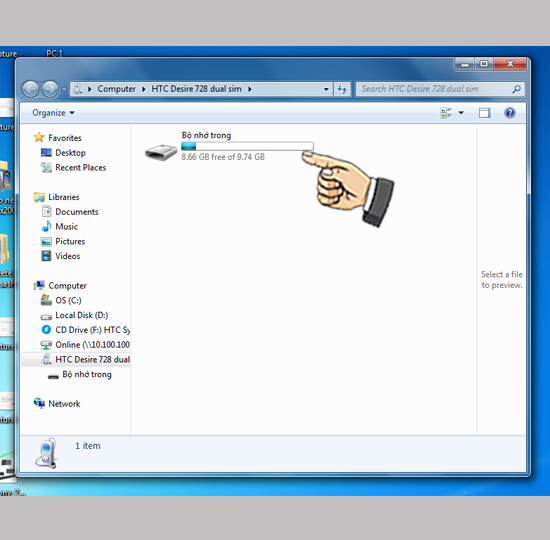
Task: Go back with the Back arrow button
Action: (31, 89)
